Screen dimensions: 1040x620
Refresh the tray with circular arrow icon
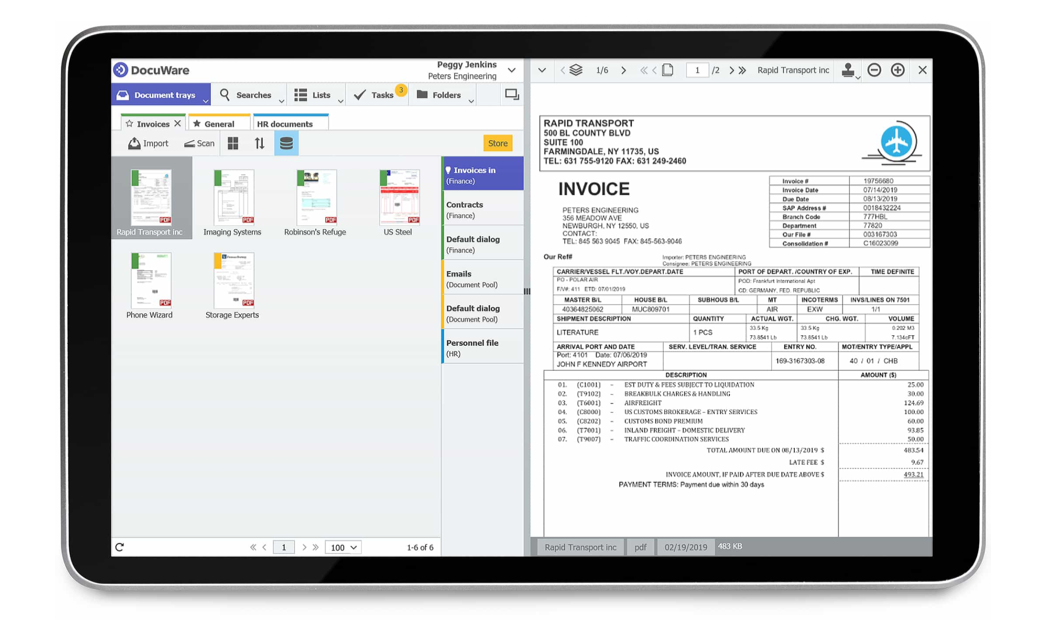pyautogui.click(x=120, y=547)
